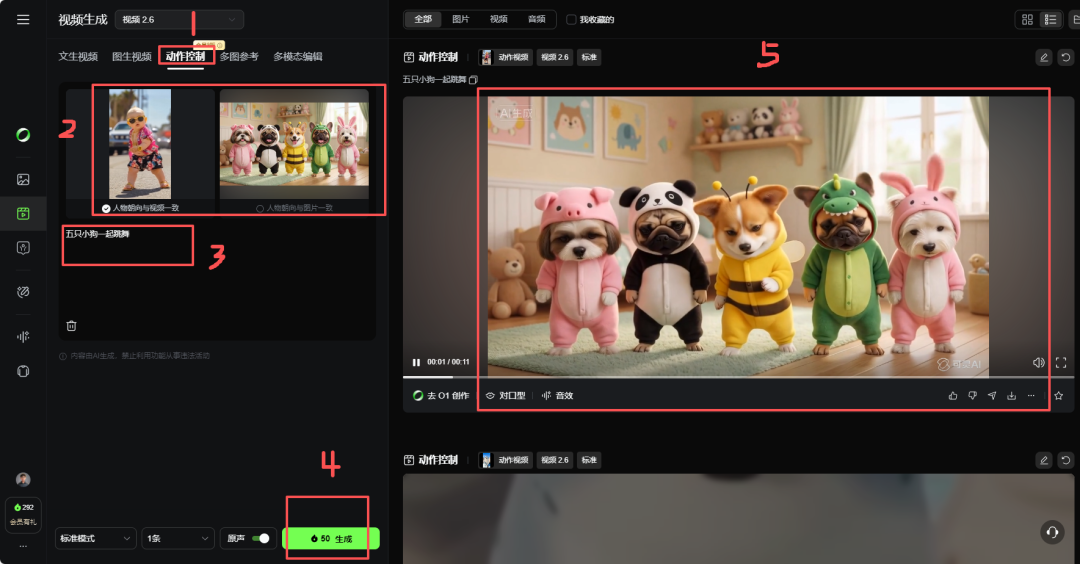The width and height of the screenshot is (1080, 564).
Task: Favorite the video with the star icon
Action: tap(1059, 396)
